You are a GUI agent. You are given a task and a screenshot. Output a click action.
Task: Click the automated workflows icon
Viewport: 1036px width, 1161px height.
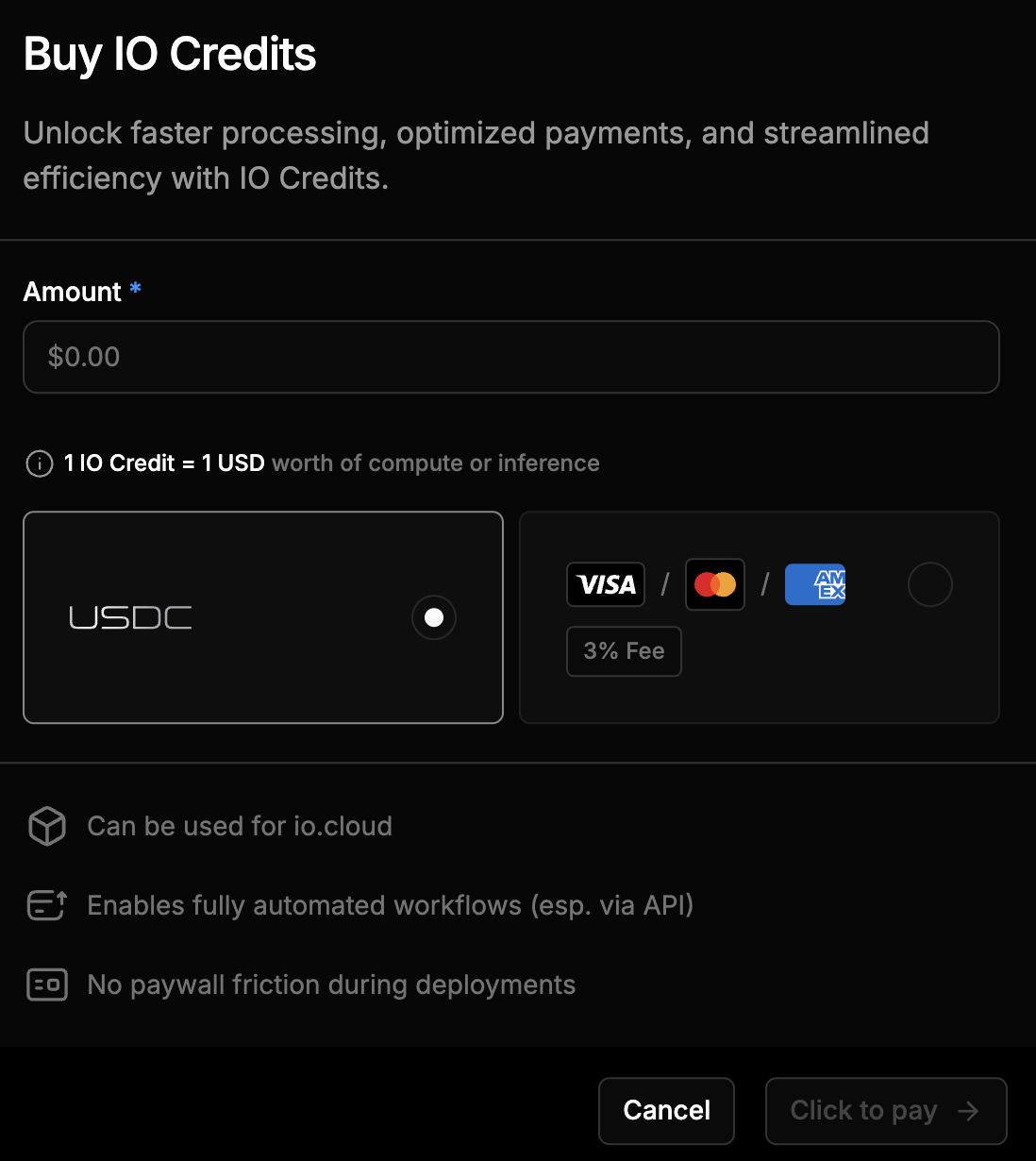tap(46, 905)
